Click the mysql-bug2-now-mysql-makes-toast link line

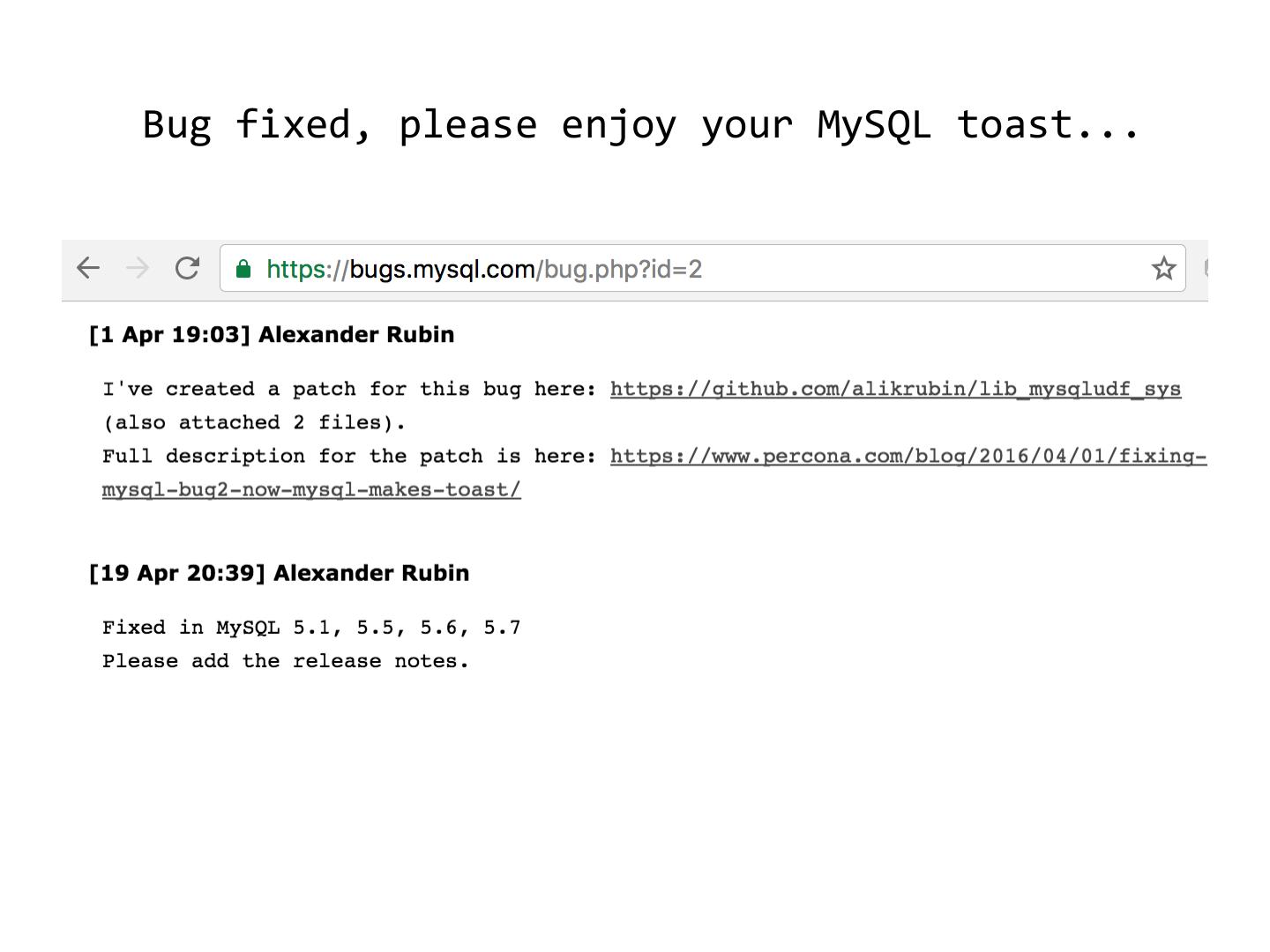tap(311, 489)
